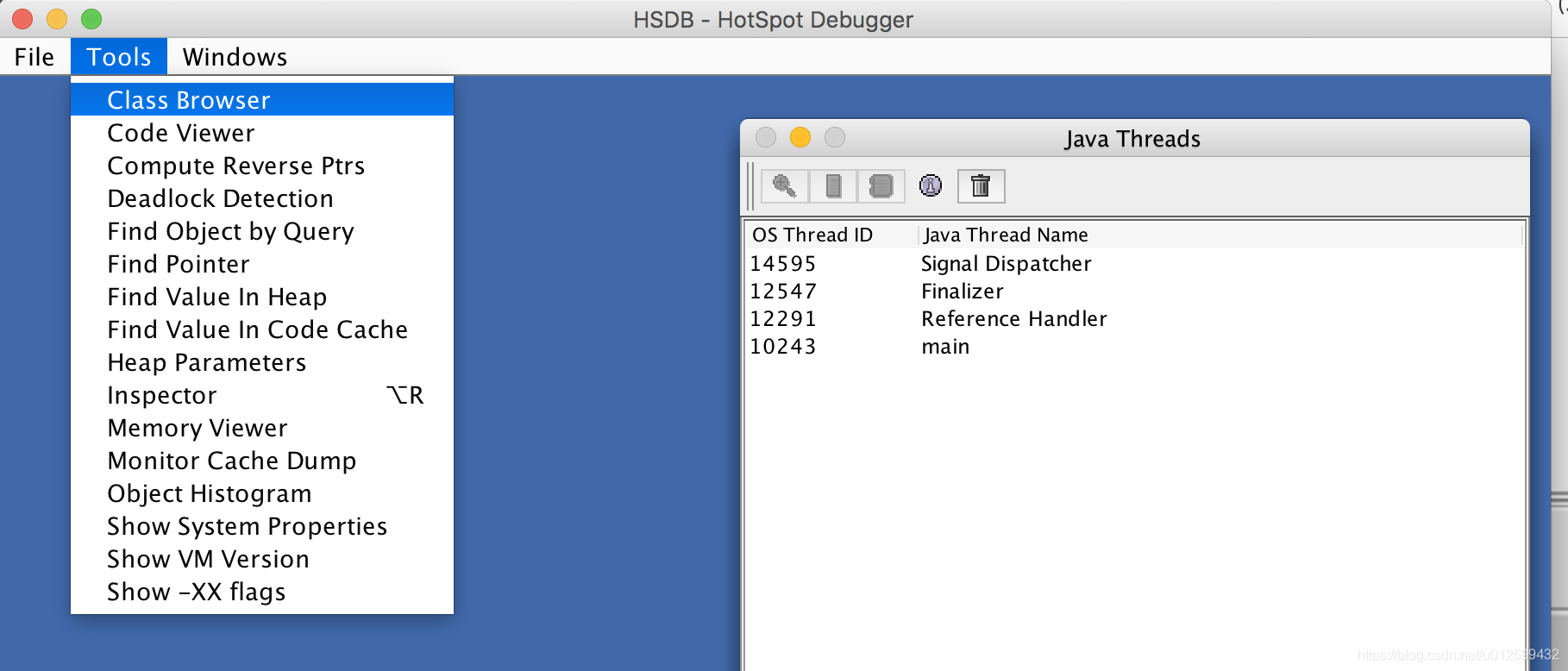Select the main thread row

click(x=1135, y=346)
